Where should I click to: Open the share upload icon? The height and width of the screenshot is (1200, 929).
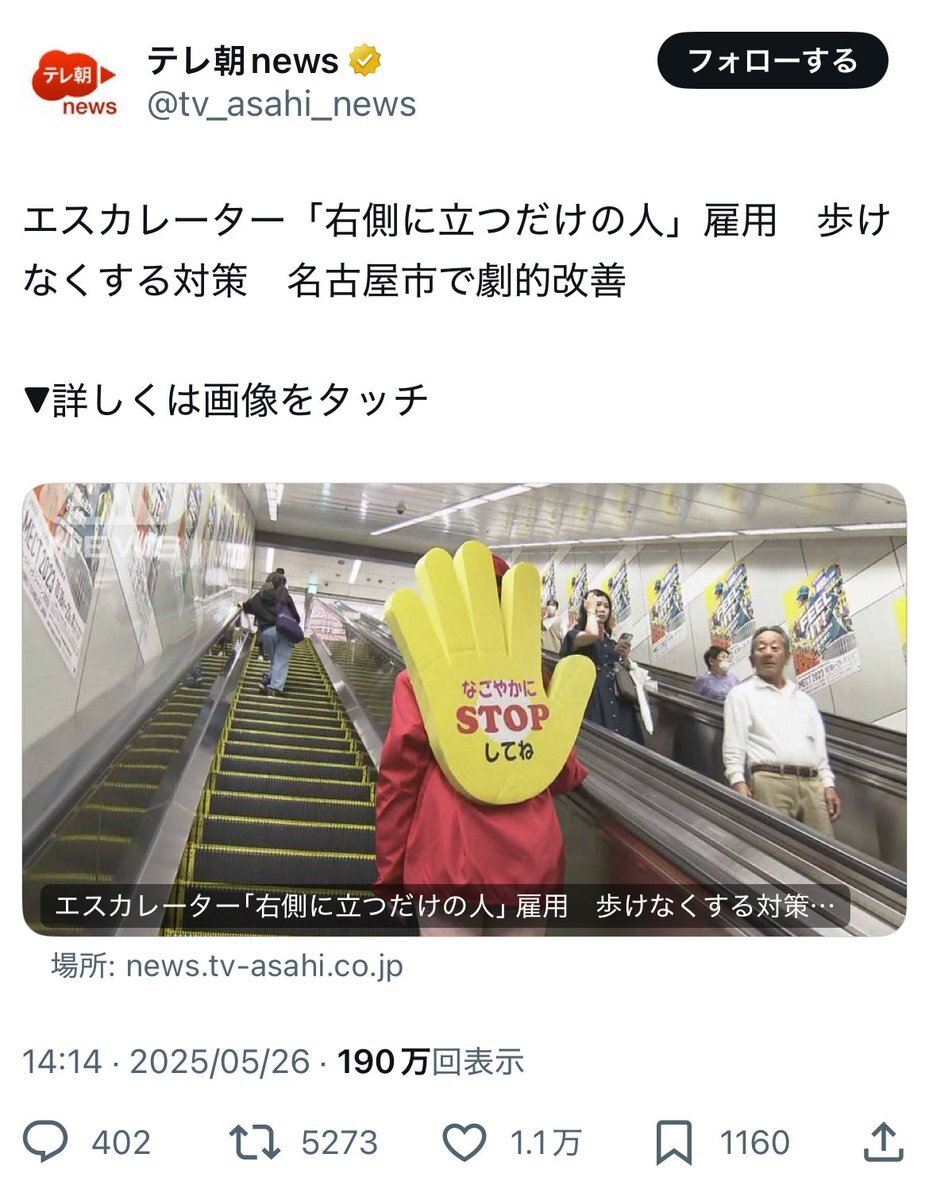click(882, 1142)
